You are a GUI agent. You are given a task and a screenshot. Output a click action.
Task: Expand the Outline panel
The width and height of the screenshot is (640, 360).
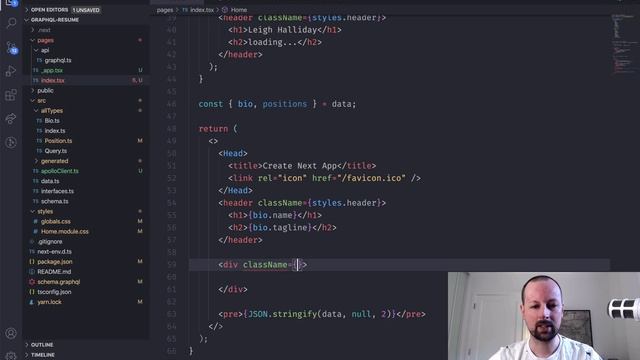pyautogui.click(x=27, y=345)
